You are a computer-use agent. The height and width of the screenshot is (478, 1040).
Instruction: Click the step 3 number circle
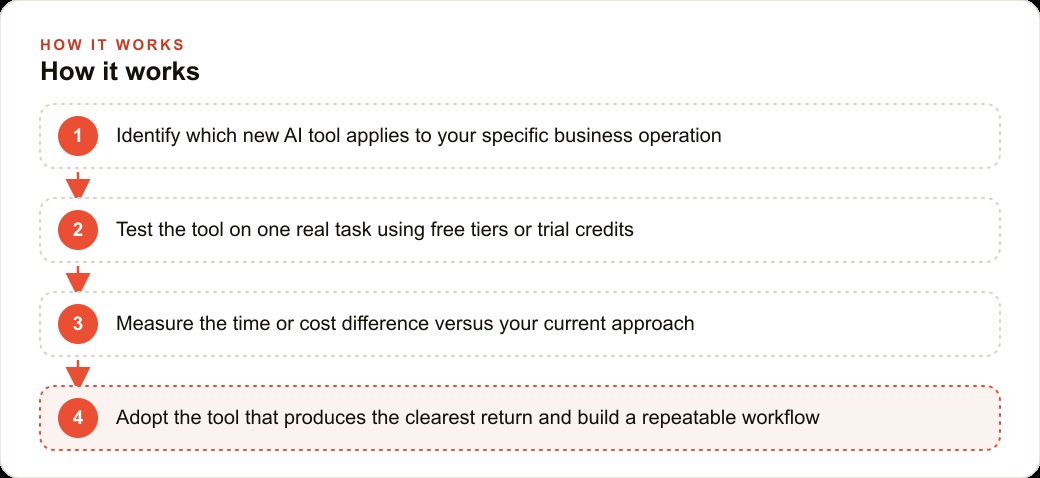pyautogui.click(x=78, y=324)
